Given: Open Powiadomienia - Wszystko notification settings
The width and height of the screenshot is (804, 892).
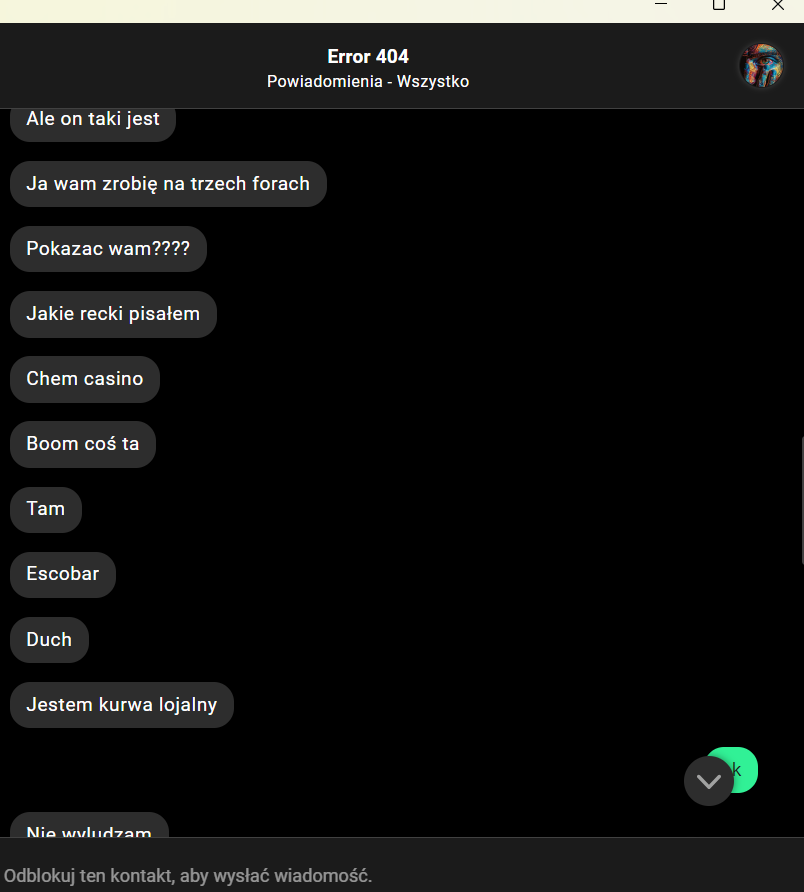Looking at the screenshot, I should 368,81.
